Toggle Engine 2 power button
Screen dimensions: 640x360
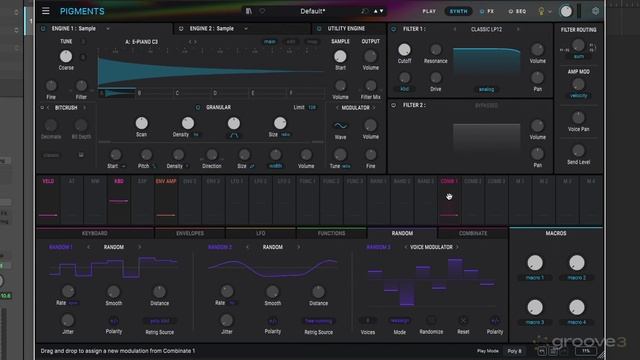coord(181,29)
